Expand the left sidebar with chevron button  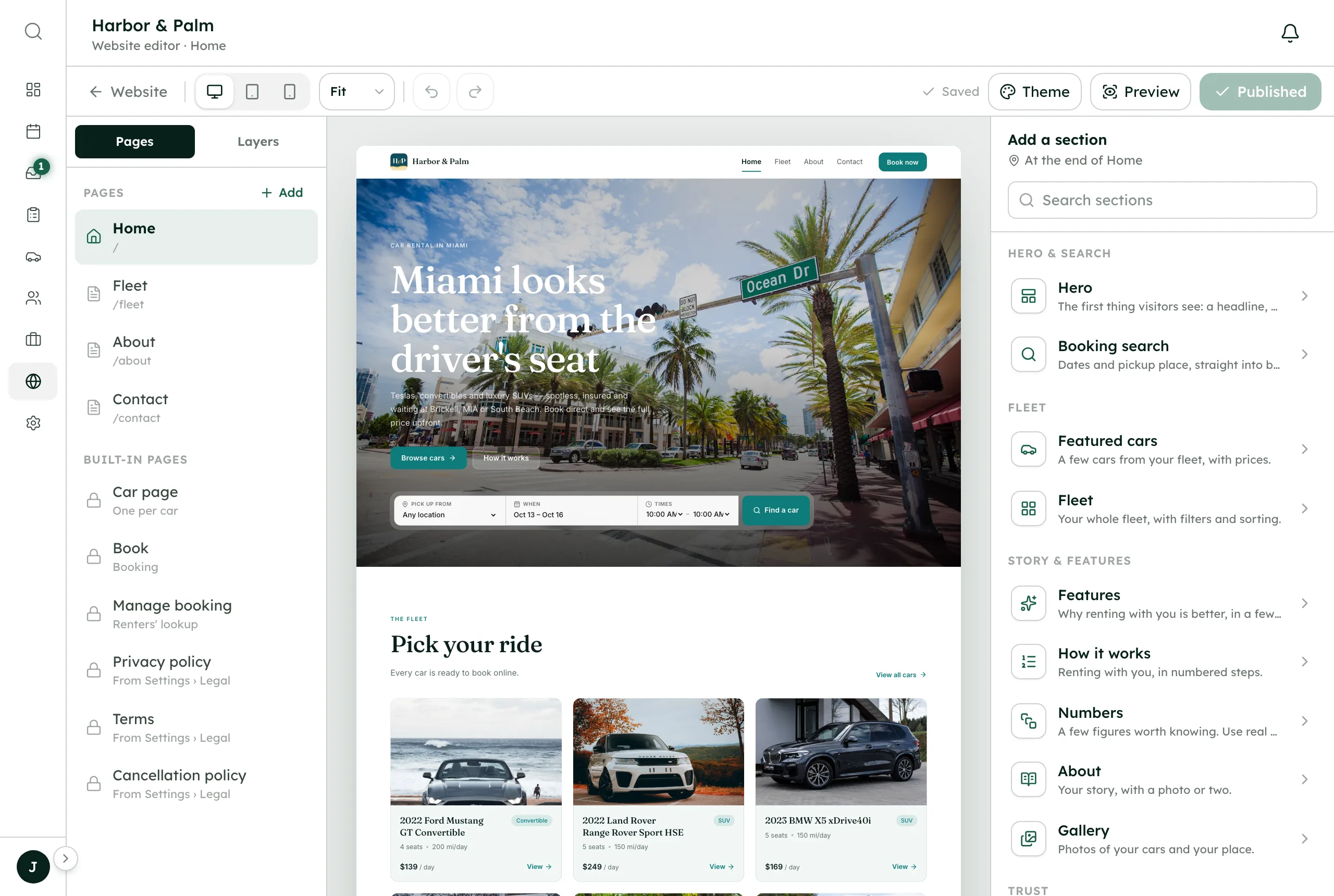pos(66,858)
